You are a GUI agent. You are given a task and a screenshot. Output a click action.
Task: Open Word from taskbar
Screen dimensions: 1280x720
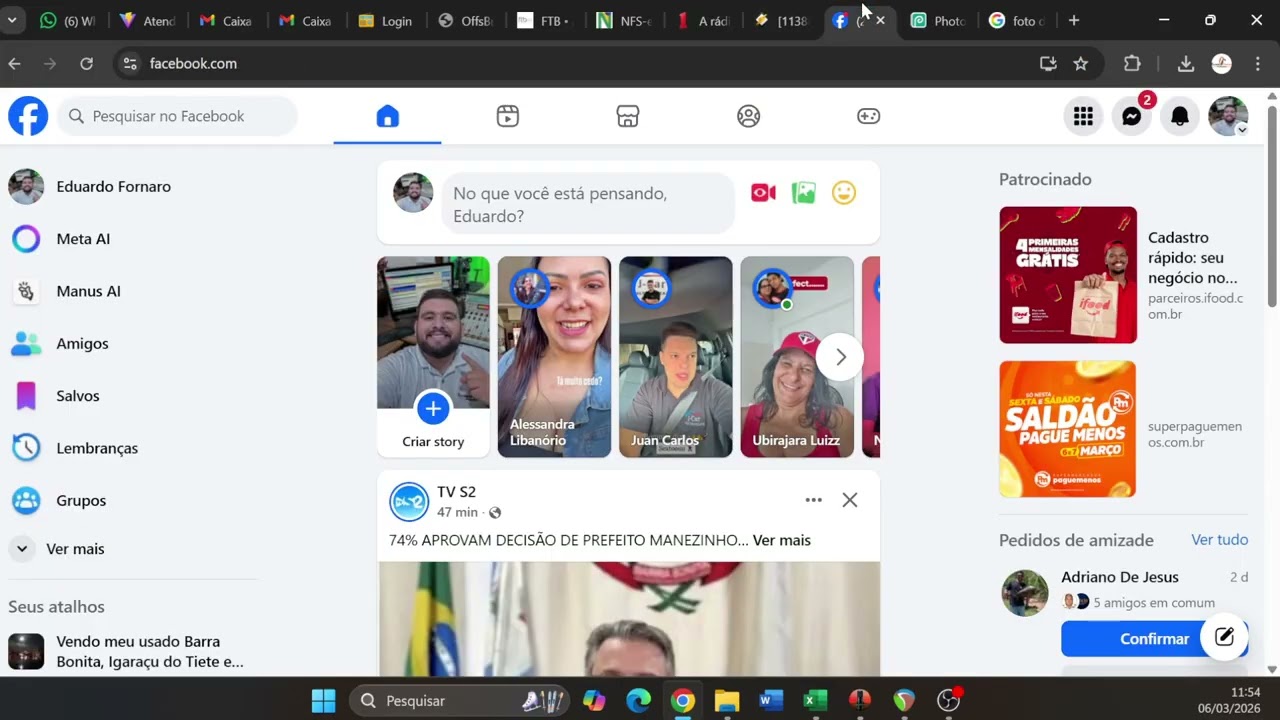point(771,701)
